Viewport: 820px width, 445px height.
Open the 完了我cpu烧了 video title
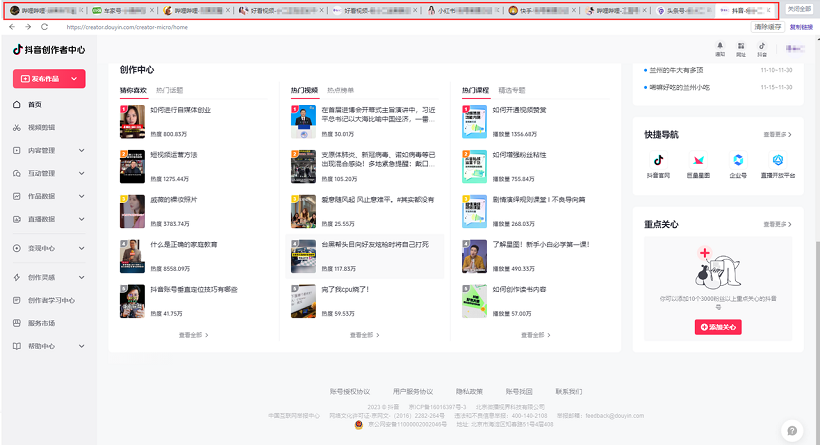coord(345,289)
